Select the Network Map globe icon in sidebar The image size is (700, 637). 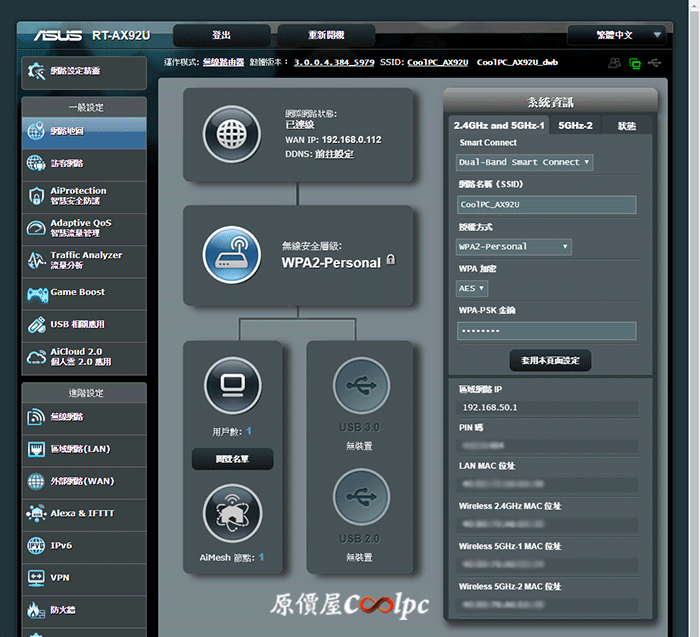36,131
